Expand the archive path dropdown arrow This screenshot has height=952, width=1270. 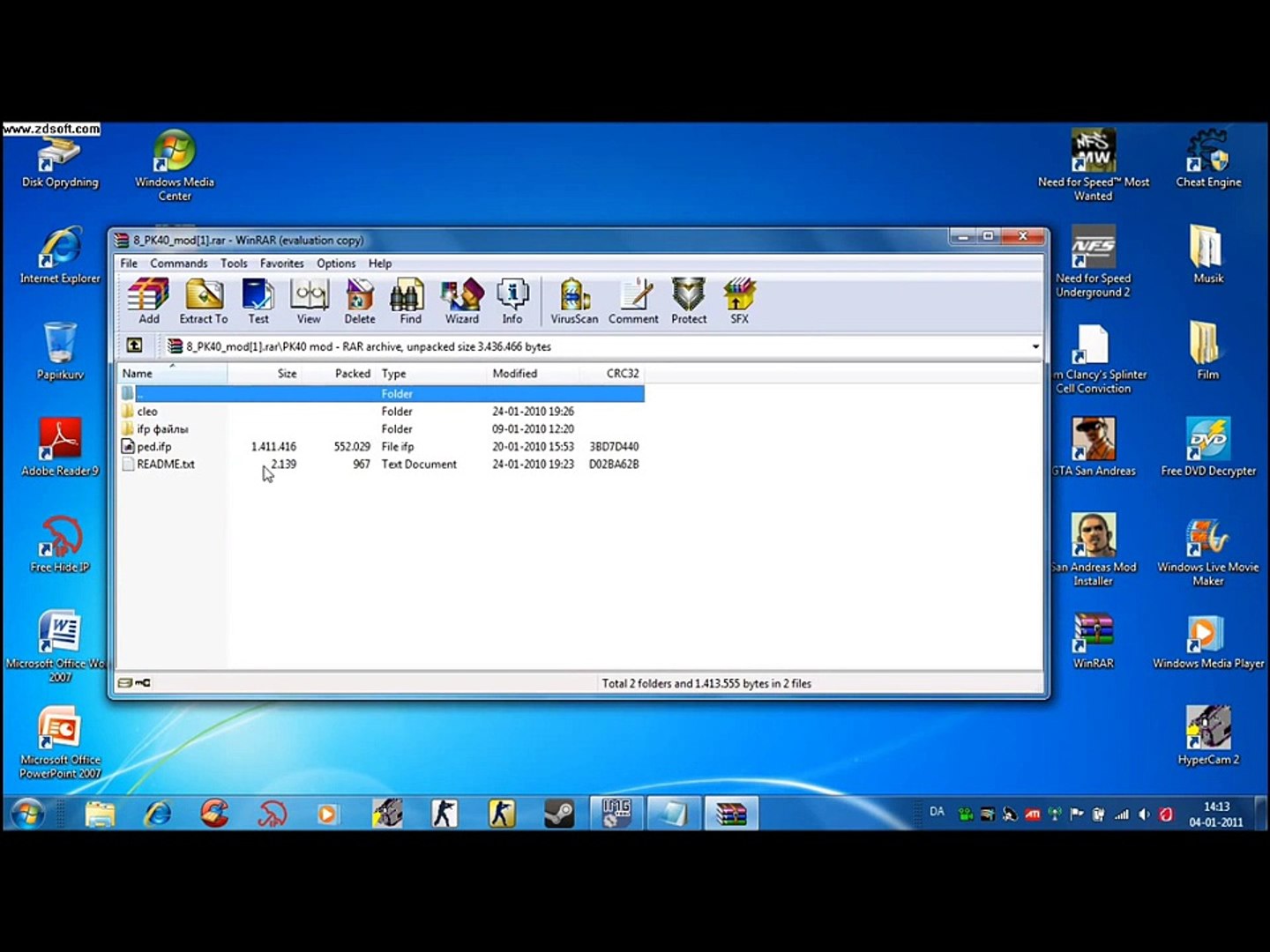click(1035, 346)
